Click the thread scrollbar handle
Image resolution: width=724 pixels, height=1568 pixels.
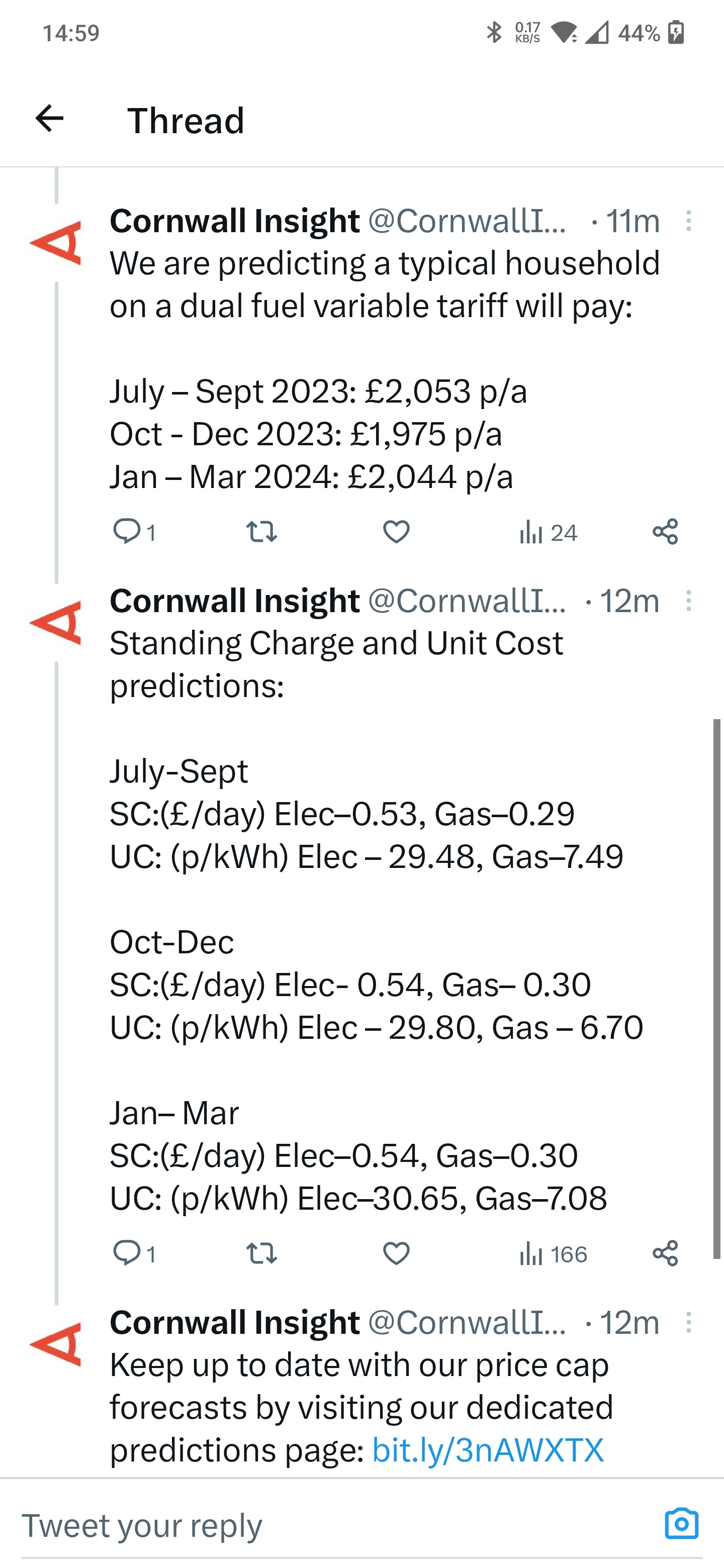point(717,989)
